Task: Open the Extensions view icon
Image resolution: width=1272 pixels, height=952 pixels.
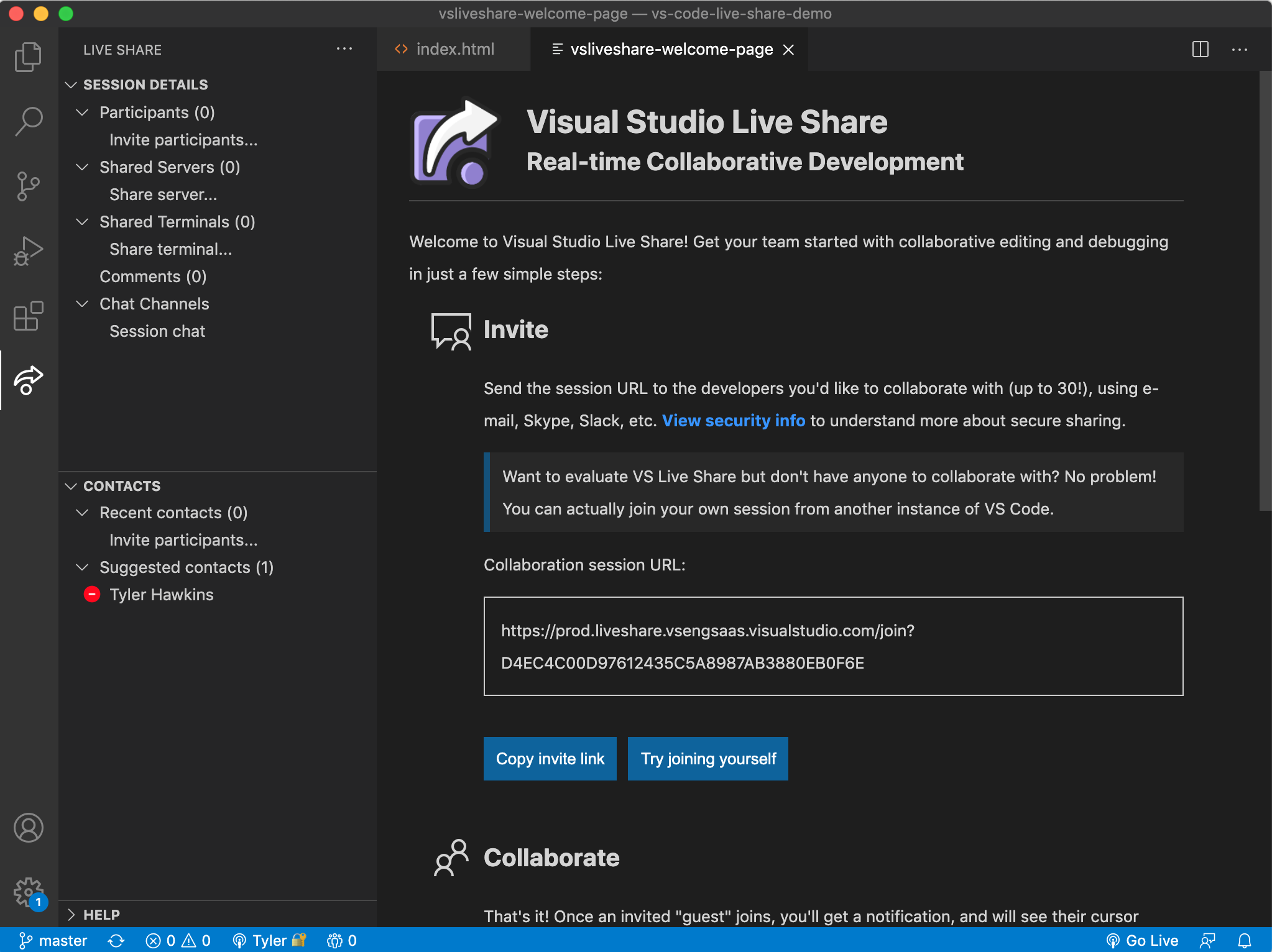Action: (29, 316)
